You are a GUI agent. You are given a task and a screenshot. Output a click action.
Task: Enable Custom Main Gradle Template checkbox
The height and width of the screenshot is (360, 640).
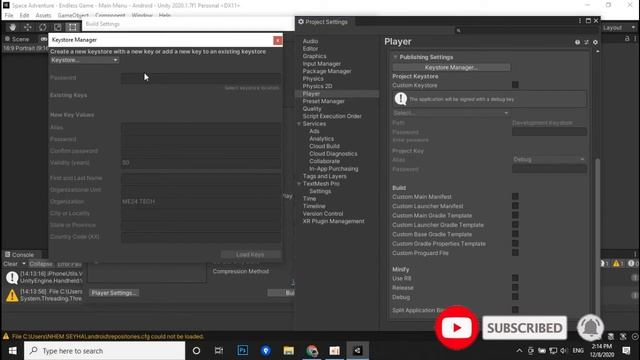coord(515,216)
